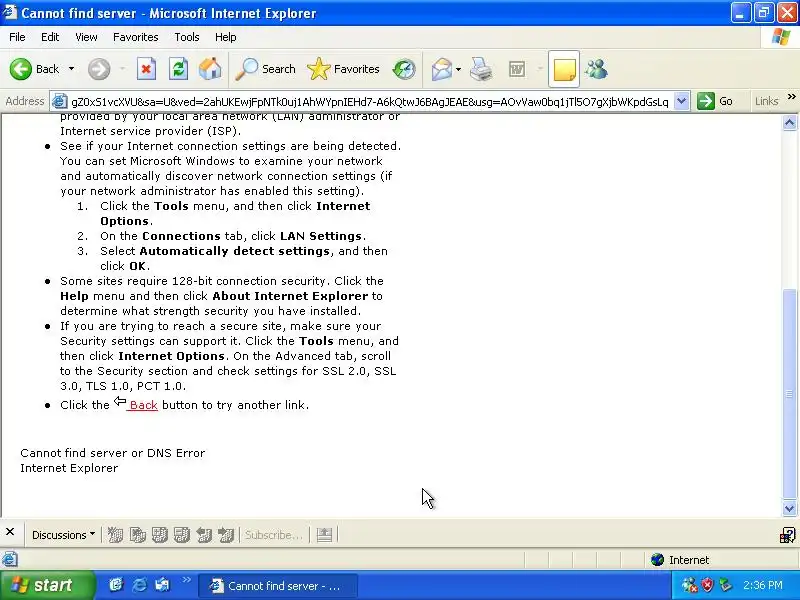Expand the Mail button dropdown arrow
The width and height of the screenshot is (800, 600).
[x=458, y=69]
